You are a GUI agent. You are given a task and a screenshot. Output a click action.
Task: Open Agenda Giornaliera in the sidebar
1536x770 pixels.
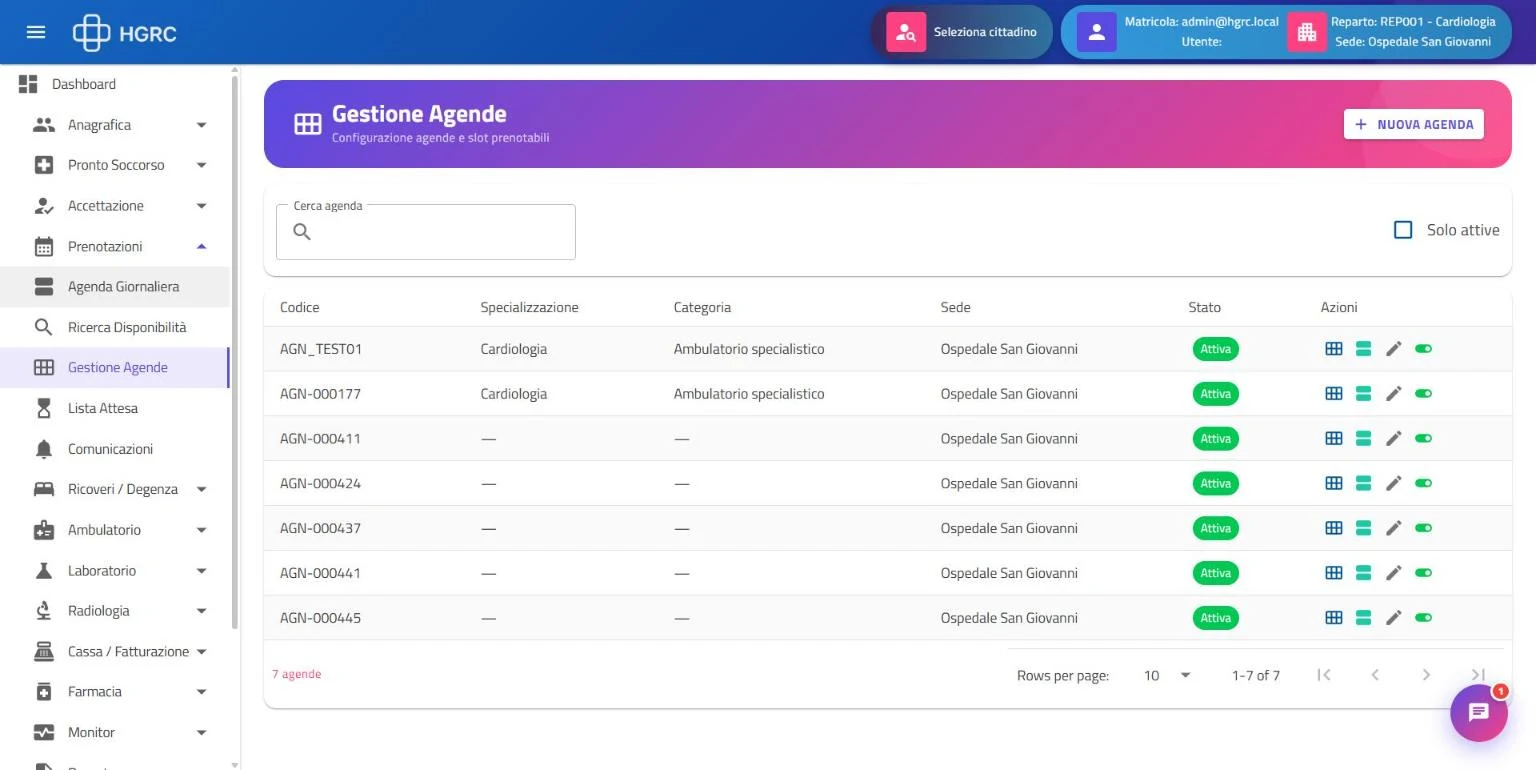point(115,287)
